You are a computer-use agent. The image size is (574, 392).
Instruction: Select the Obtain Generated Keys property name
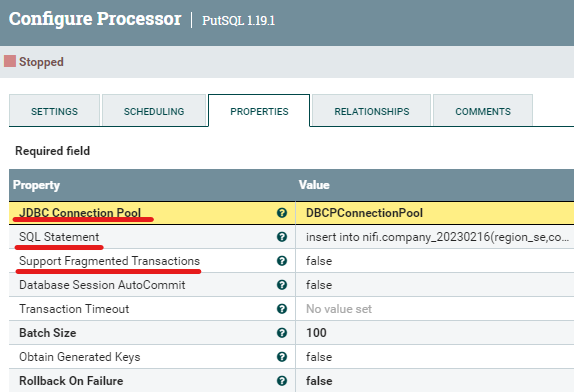point(79,357)
